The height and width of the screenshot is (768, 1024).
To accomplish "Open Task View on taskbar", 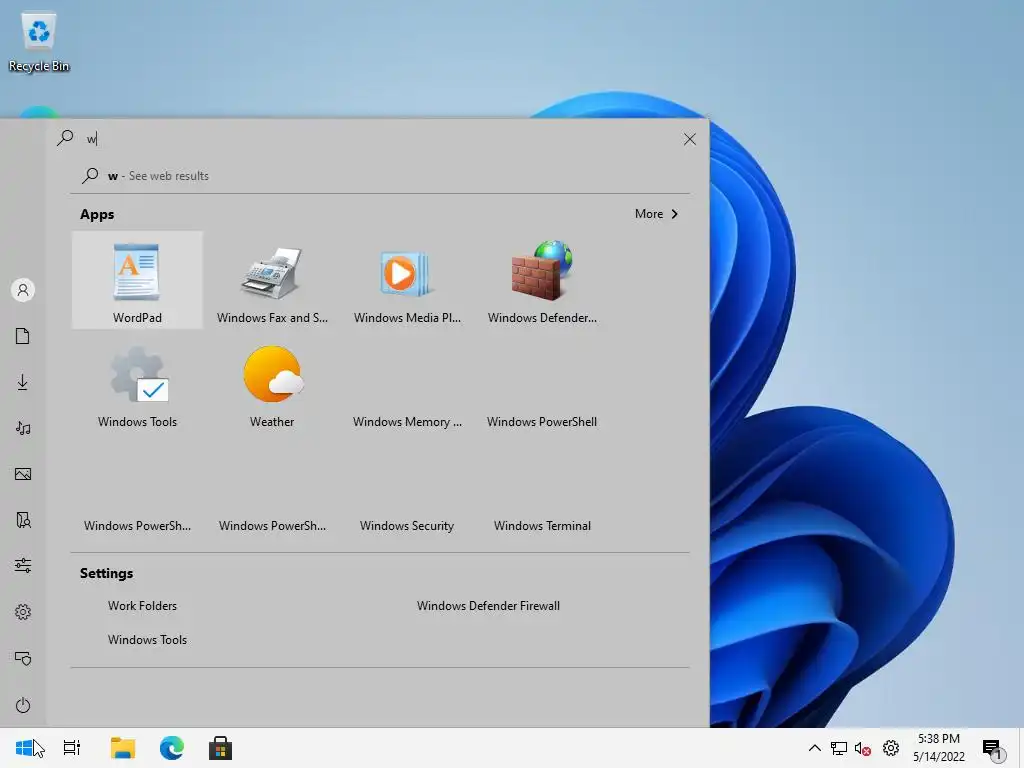I will [72, 748].
